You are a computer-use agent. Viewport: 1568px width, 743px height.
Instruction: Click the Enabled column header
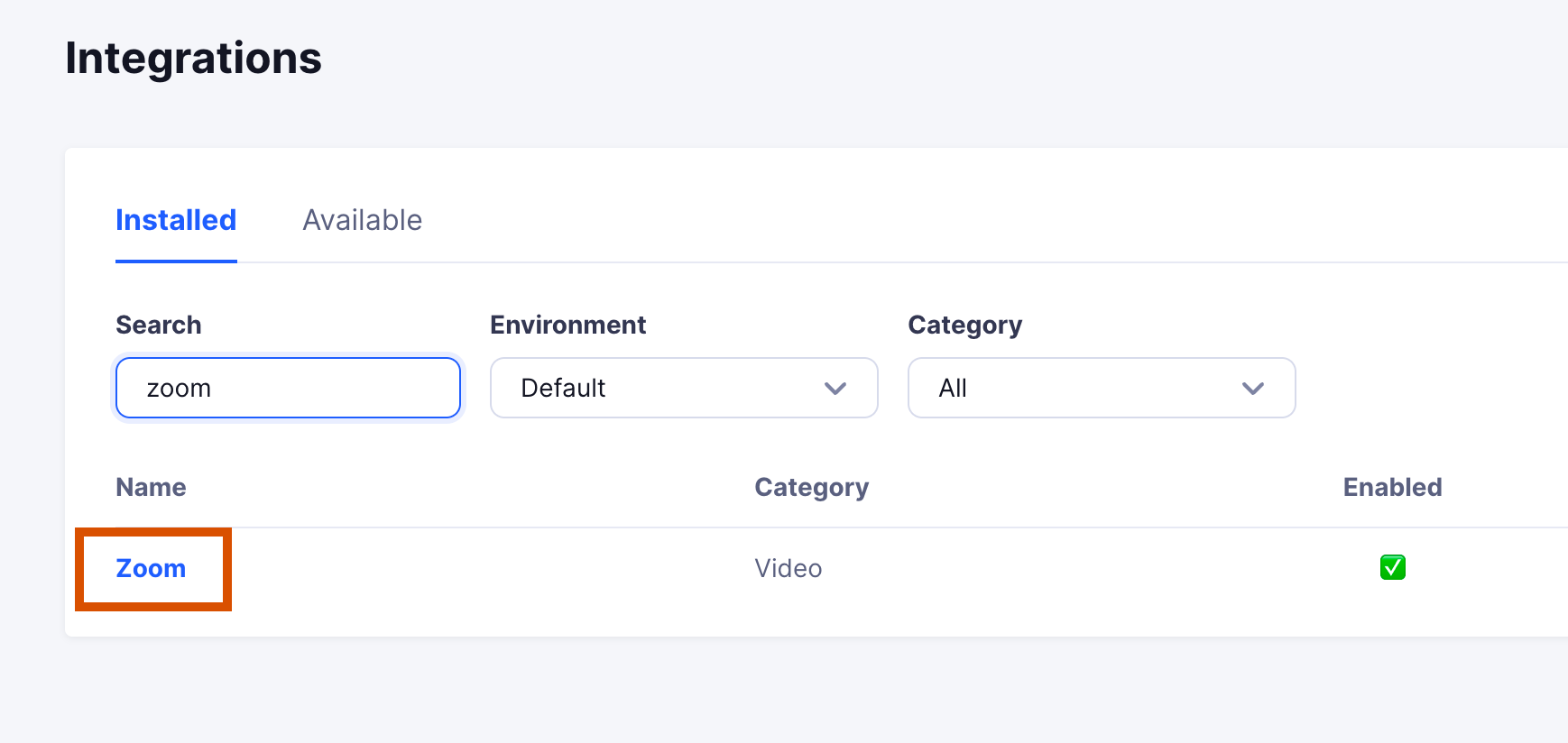tap(1392, 487)
